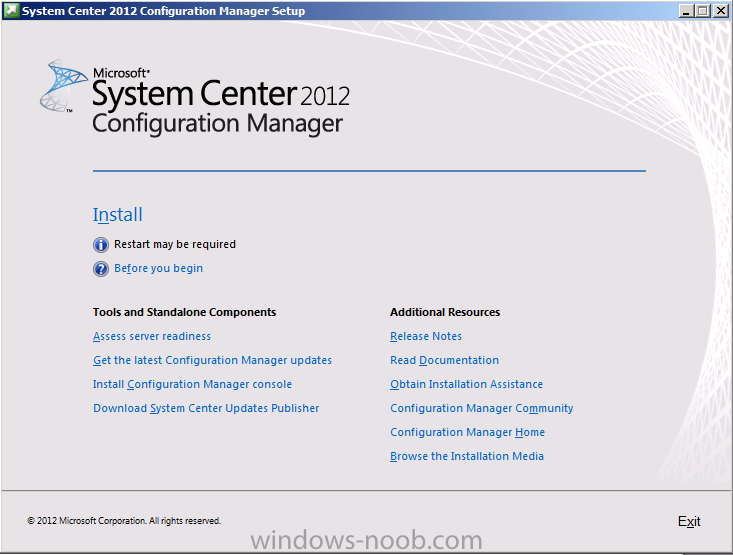Maximize the Setup window
This screenshot has width=733, height=555.
coord(703,11)
